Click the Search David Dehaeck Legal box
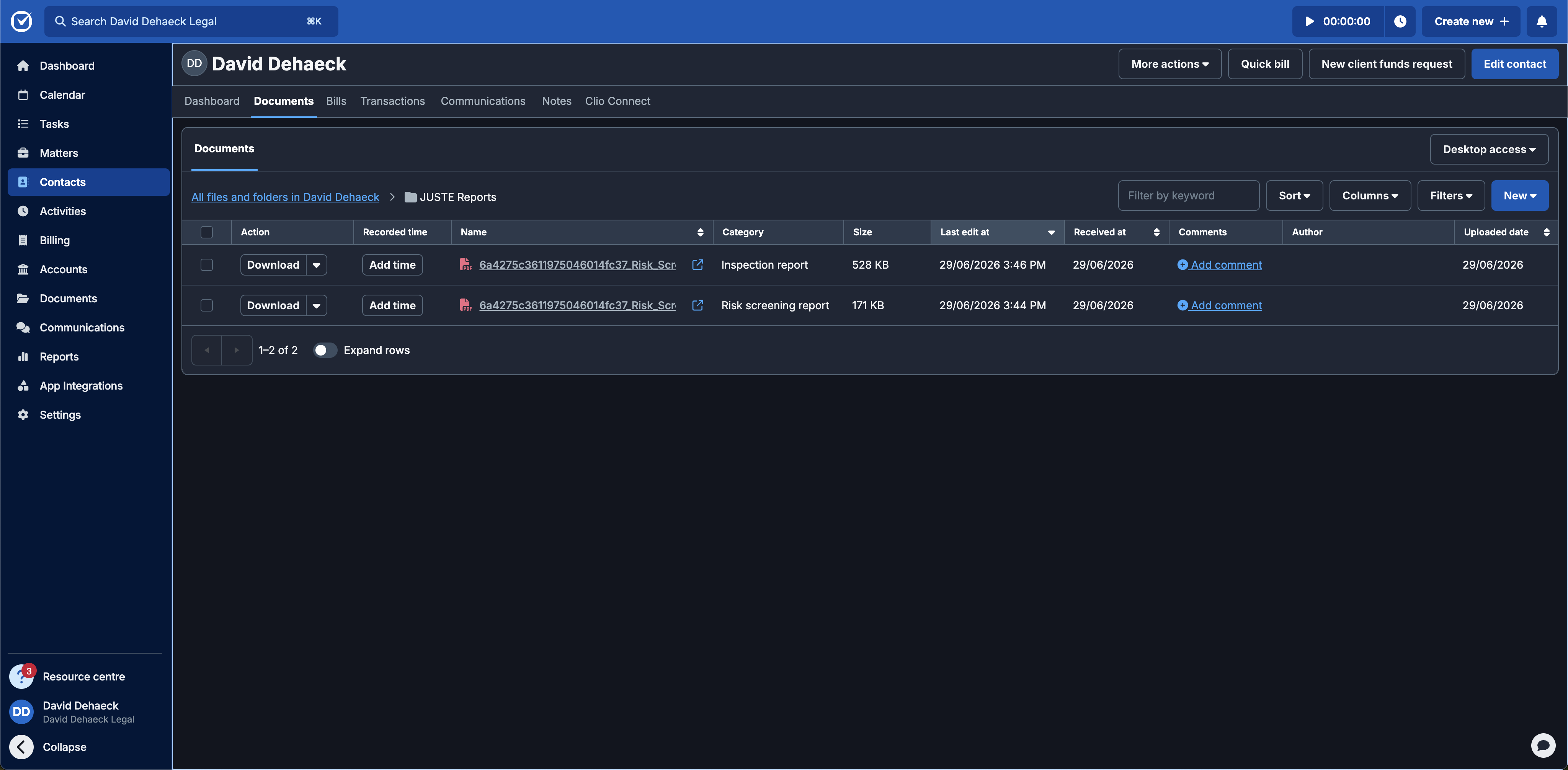This screenshot has height=770, width=1568. tap(191, 21)
